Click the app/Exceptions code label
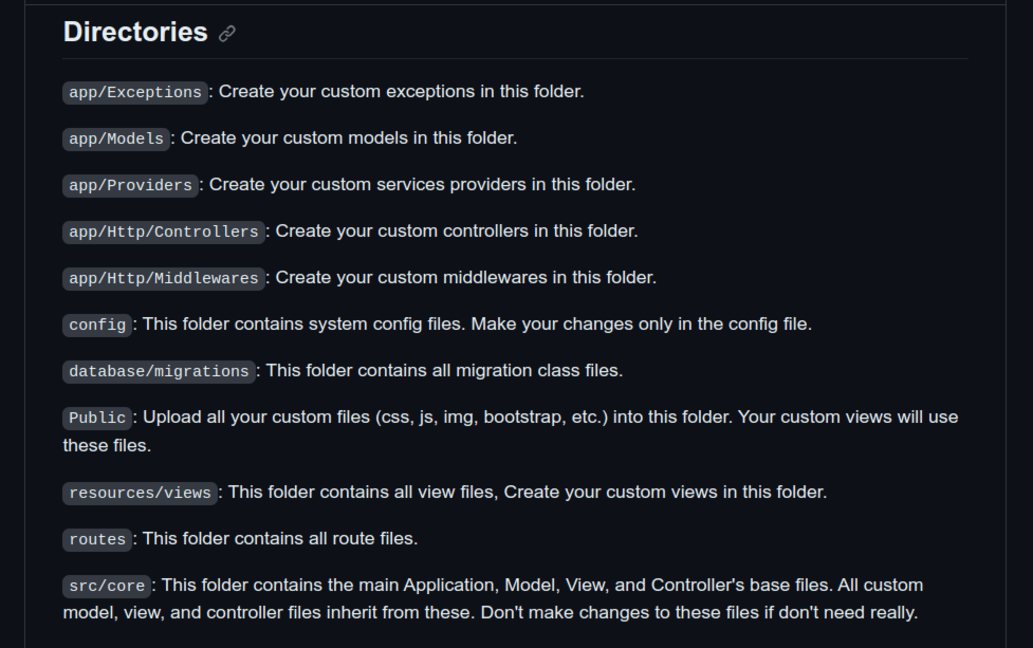 click(135, 92)
